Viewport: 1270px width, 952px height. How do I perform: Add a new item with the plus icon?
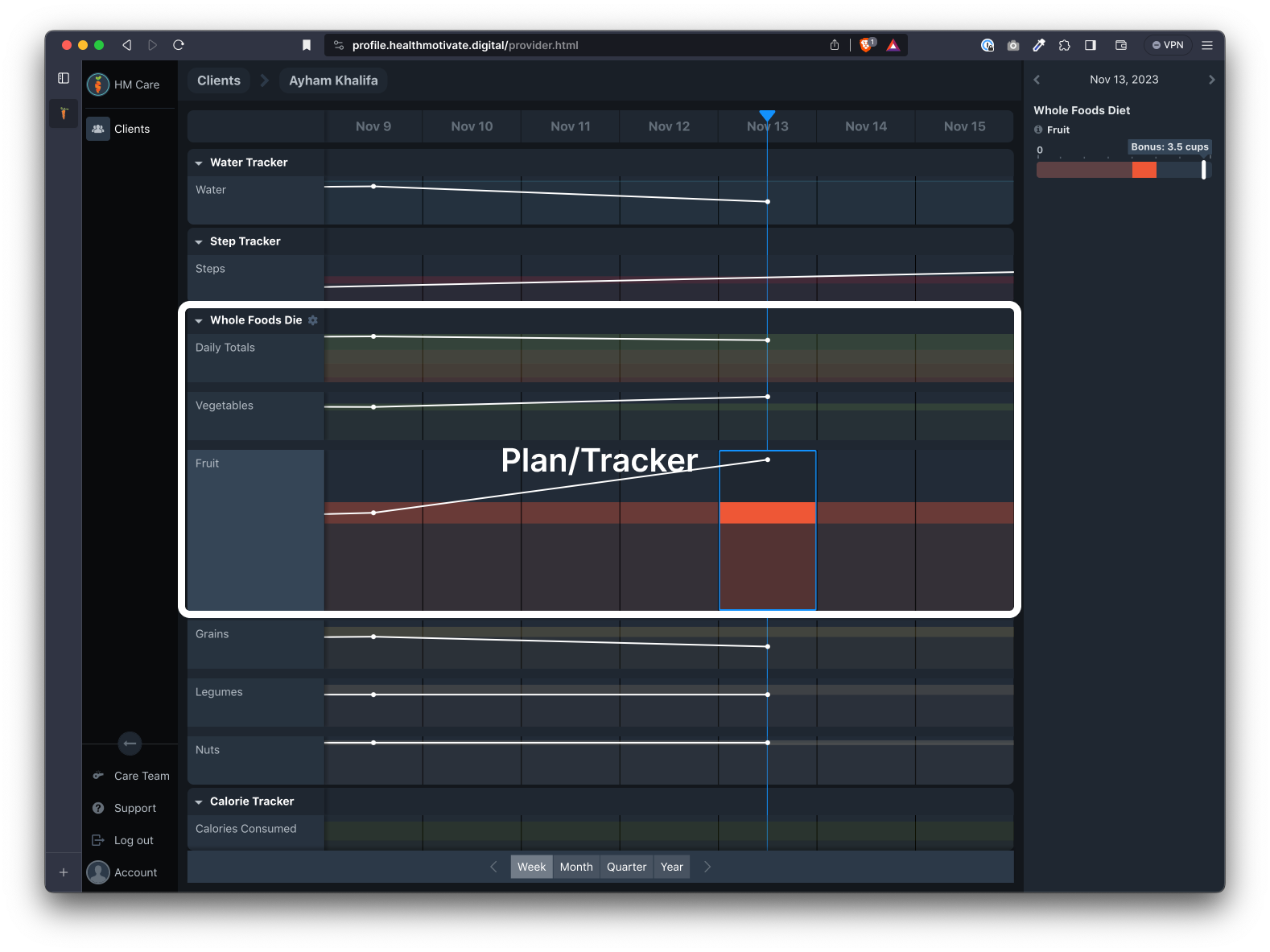pyautogui.click(x=64, y=872)
